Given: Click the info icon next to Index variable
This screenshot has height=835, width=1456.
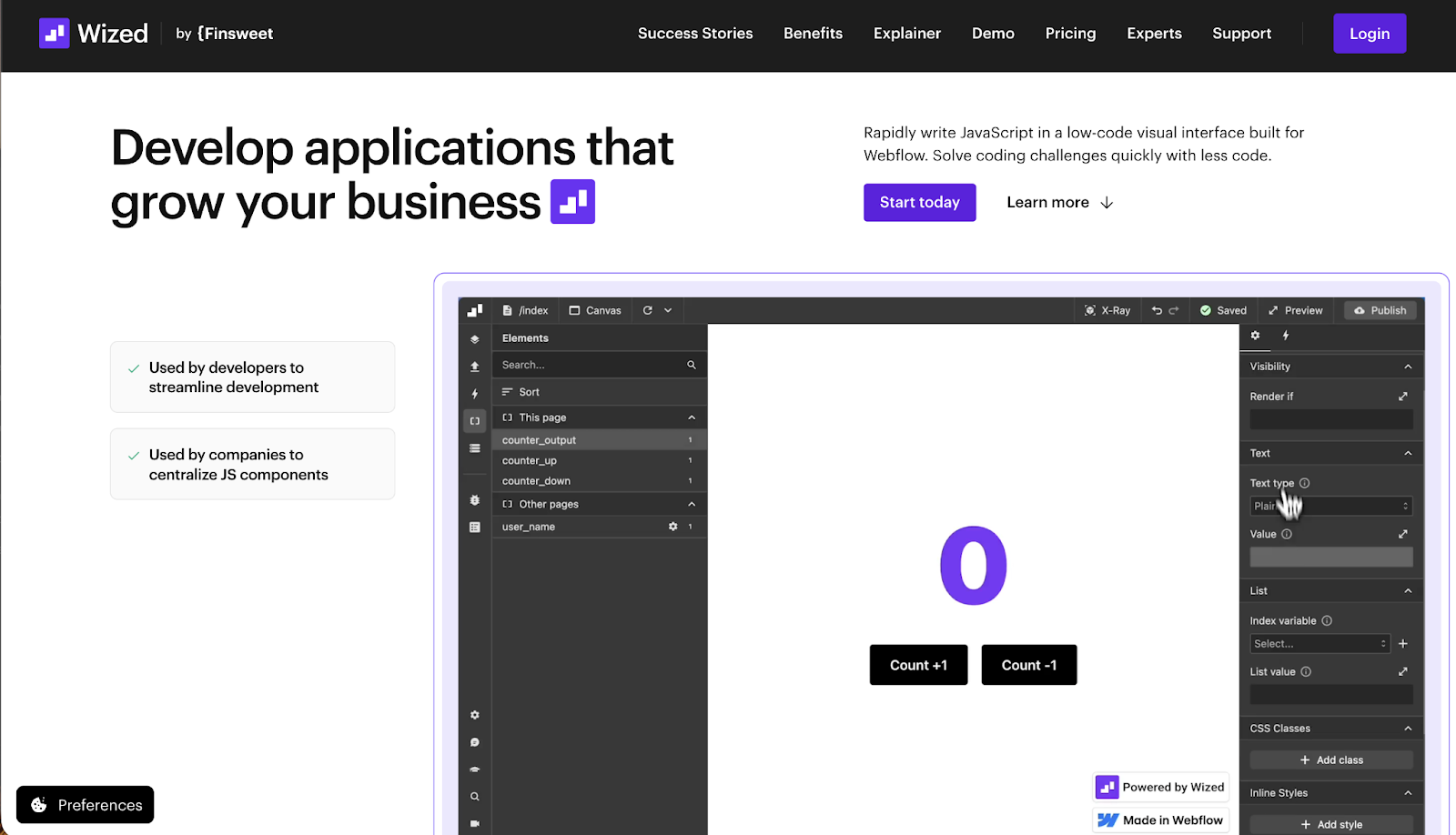Looking at the screenshot, I should click(1327, 620).
